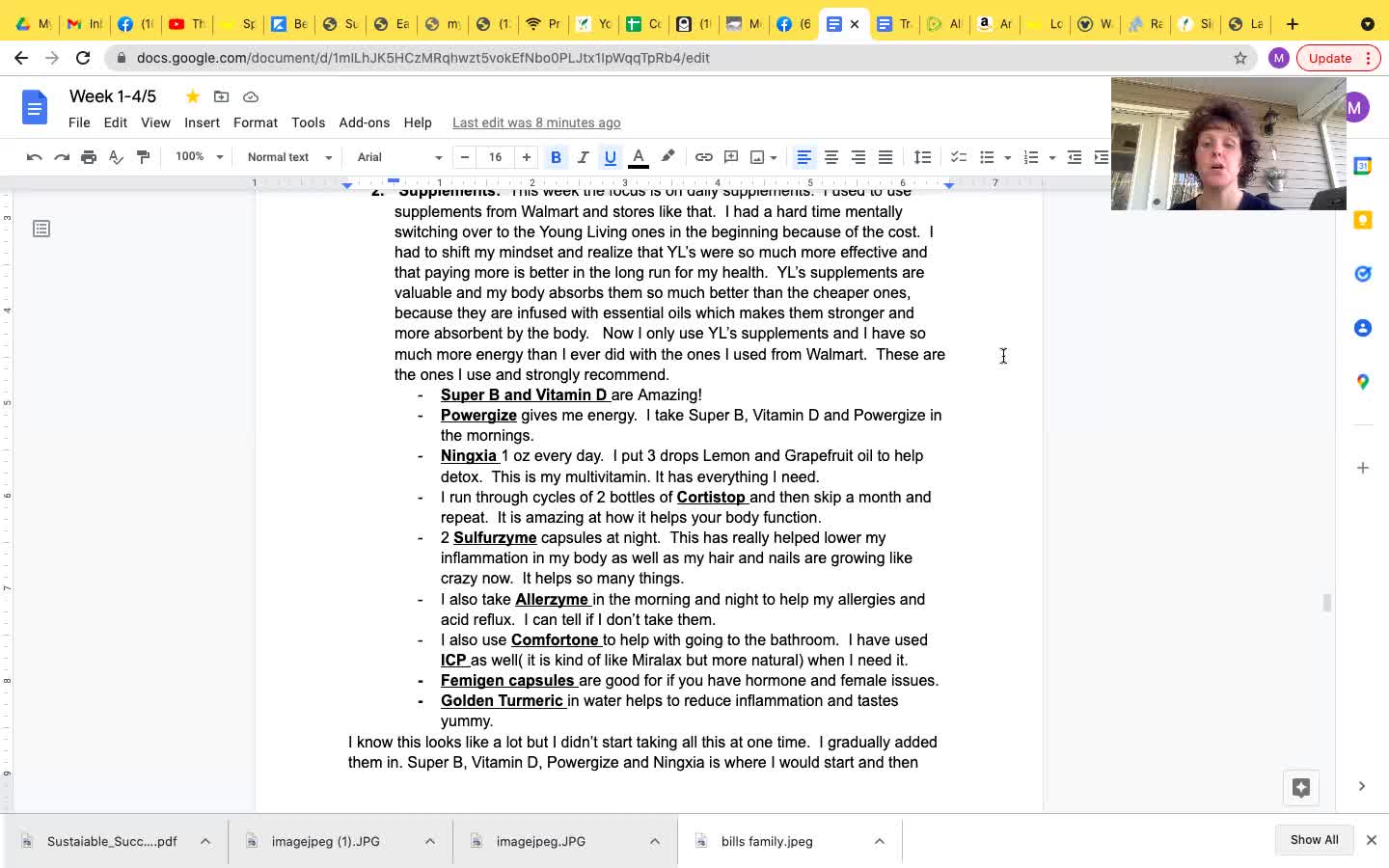Toggle Italic formatting
1389x868 pixels.
tap(583, 157)
